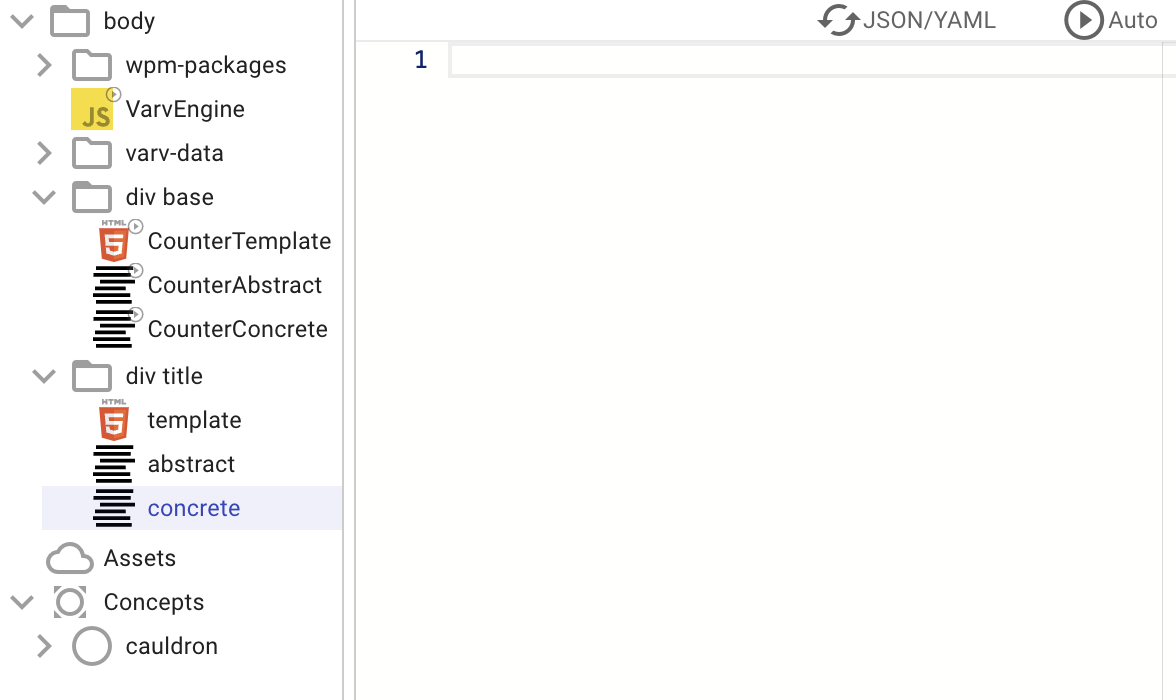Viewport: 1176px width, 700px height.
Task: Click the cauldron concept circle icon
Action: (92, 646)
